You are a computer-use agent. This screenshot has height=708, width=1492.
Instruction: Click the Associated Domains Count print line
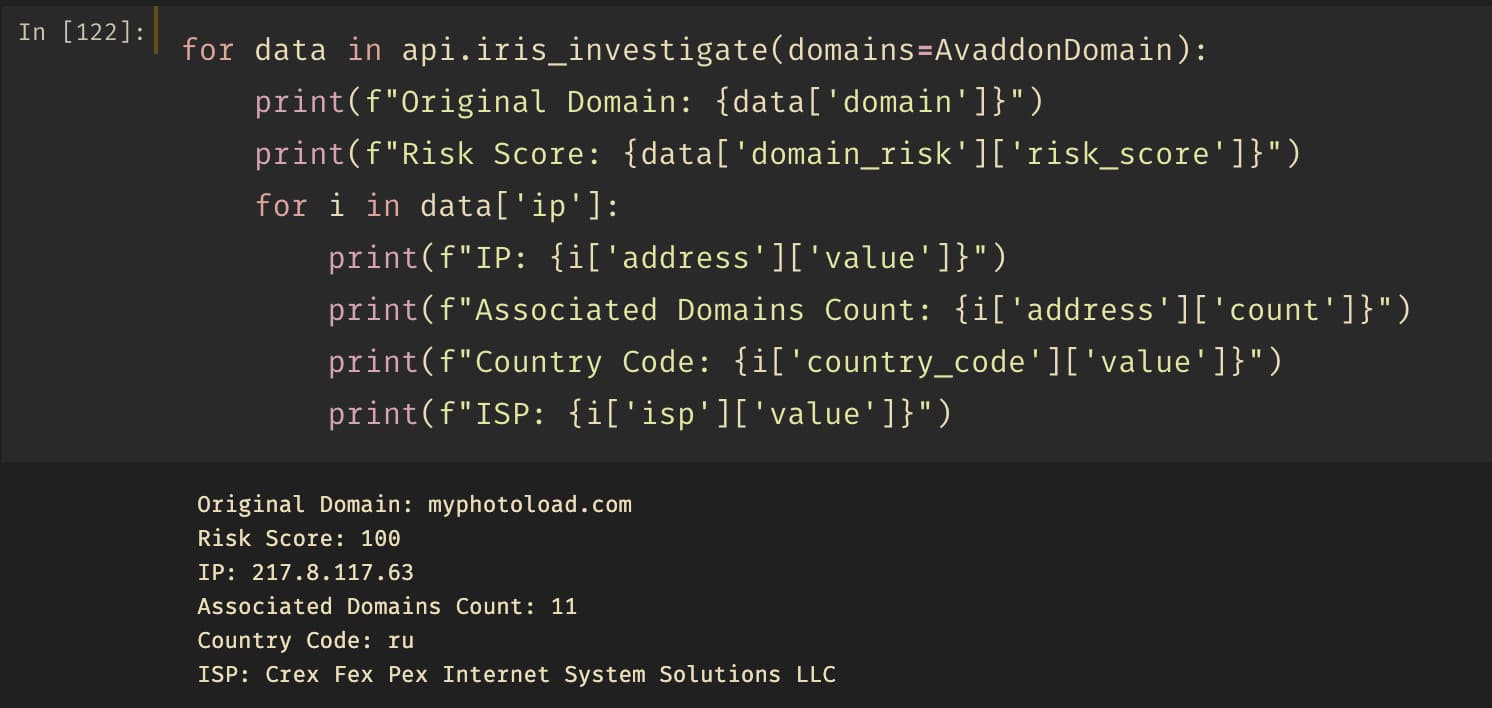point(870,310)
